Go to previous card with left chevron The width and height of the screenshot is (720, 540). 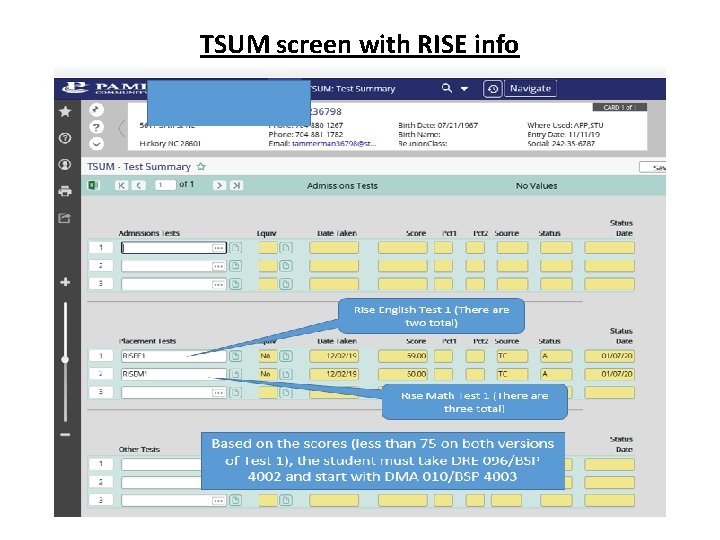coord(121,128)
